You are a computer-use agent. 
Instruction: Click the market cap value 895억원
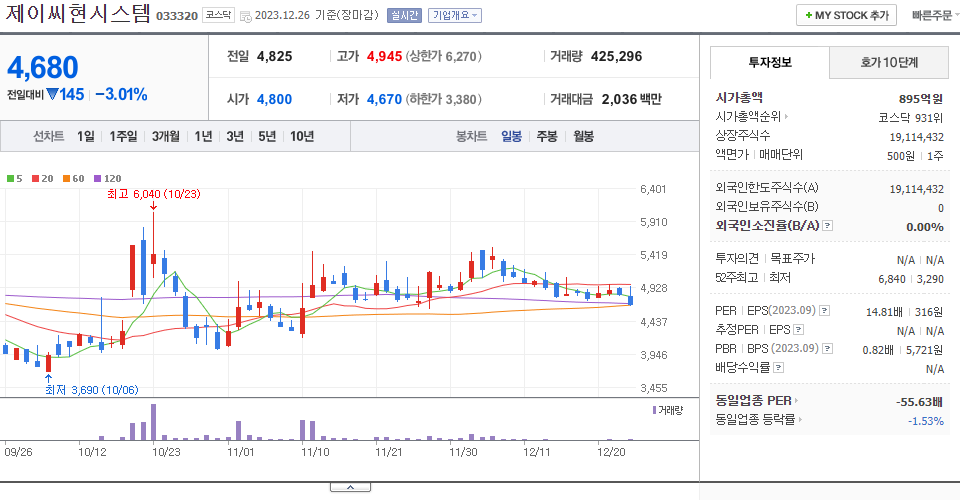[x=921, y=99]
